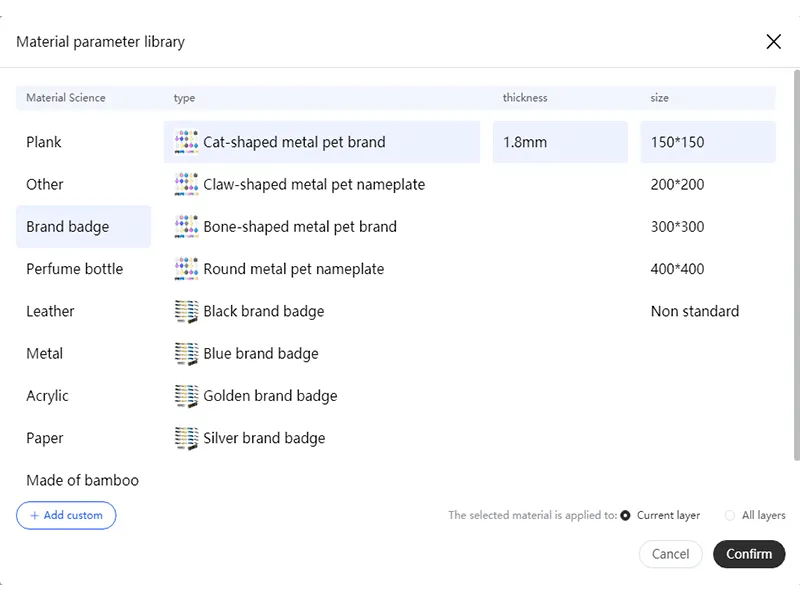Select the All layers radio button

click(x=730, y=515)
